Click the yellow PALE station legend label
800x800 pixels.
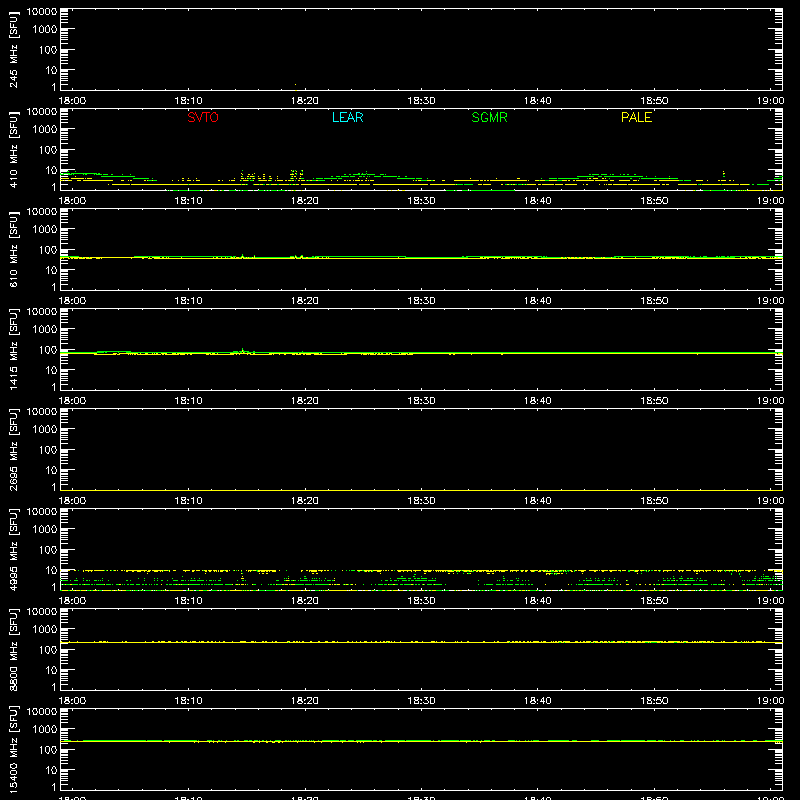click(x=636, y=117)
